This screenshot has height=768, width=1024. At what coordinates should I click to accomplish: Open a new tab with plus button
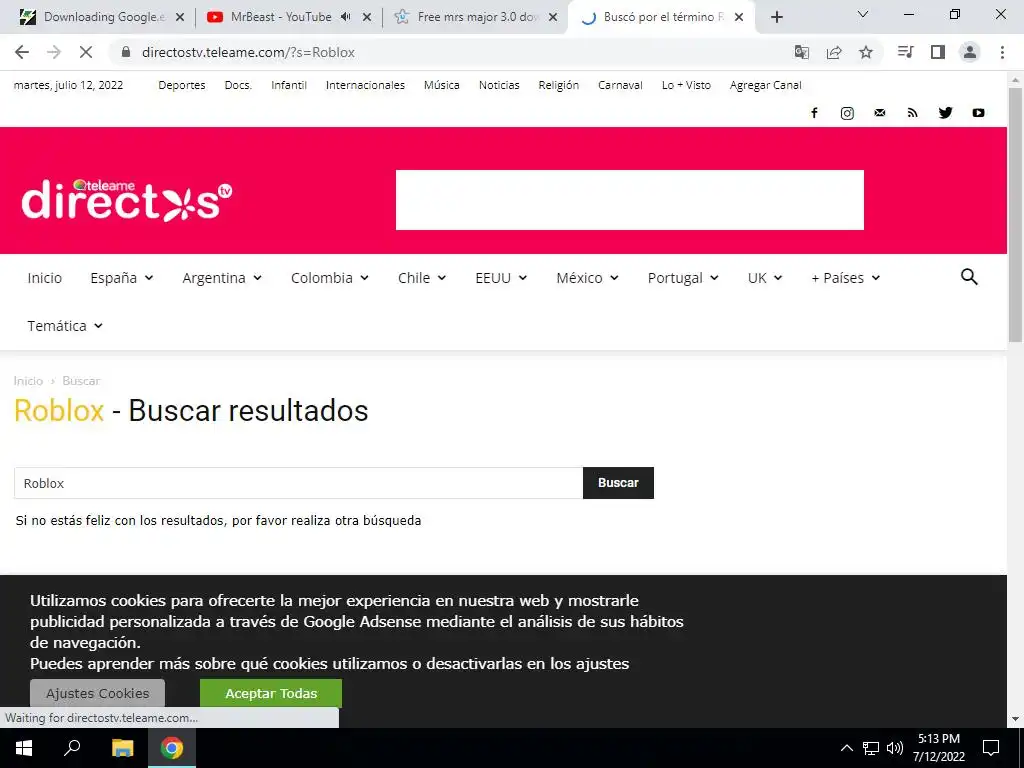tap(776, 17)
